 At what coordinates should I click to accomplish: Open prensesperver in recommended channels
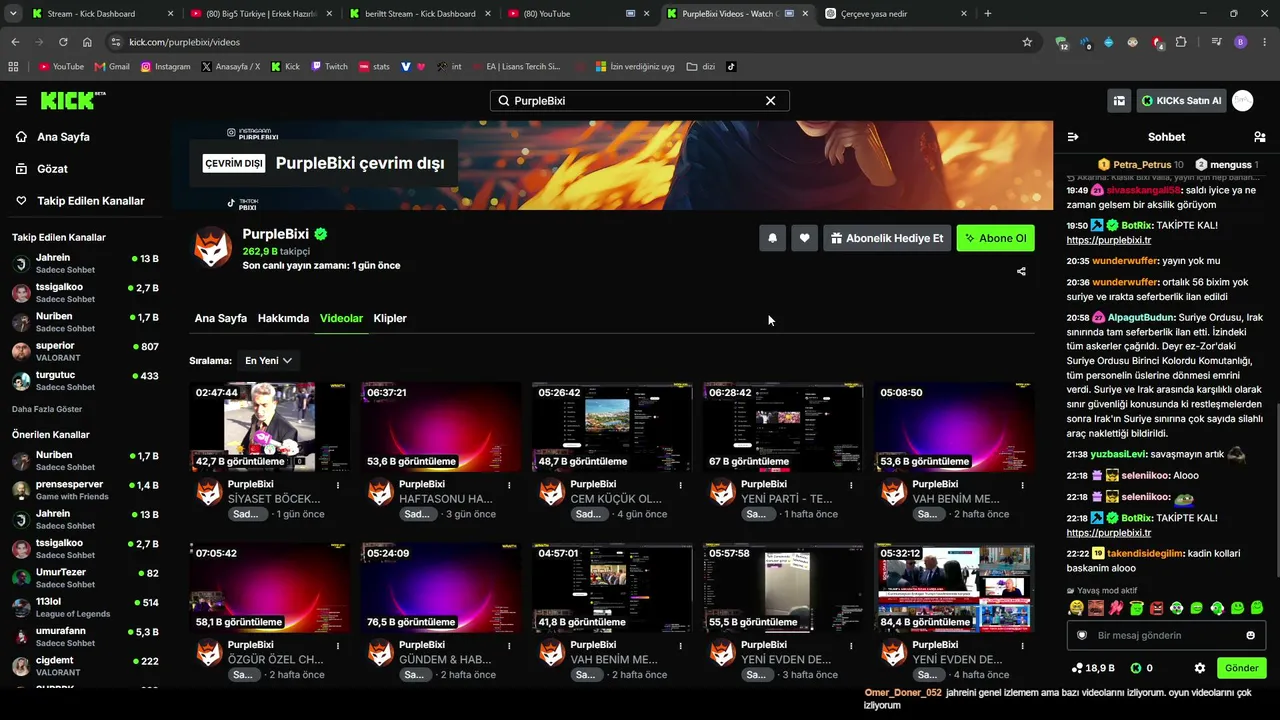[x=84, y=490]
